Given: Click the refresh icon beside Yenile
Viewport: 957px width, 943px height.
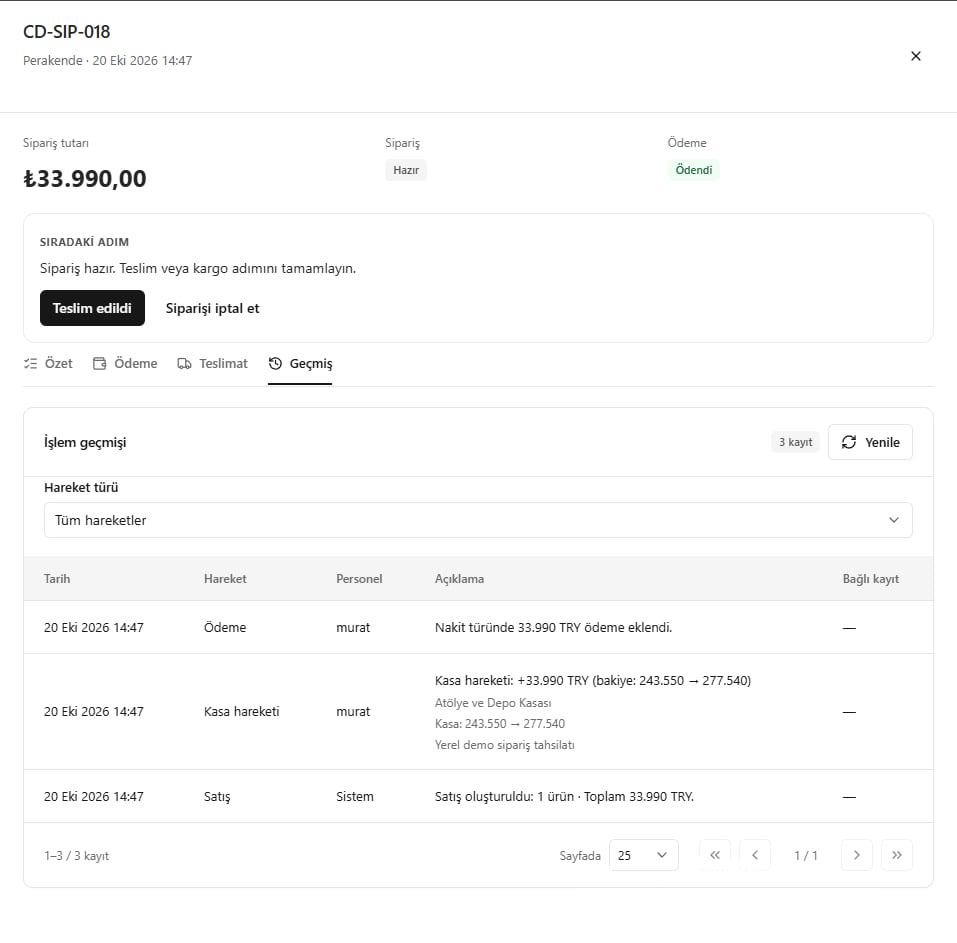Looking at the screenshot, I should click(x=849, y=442).
